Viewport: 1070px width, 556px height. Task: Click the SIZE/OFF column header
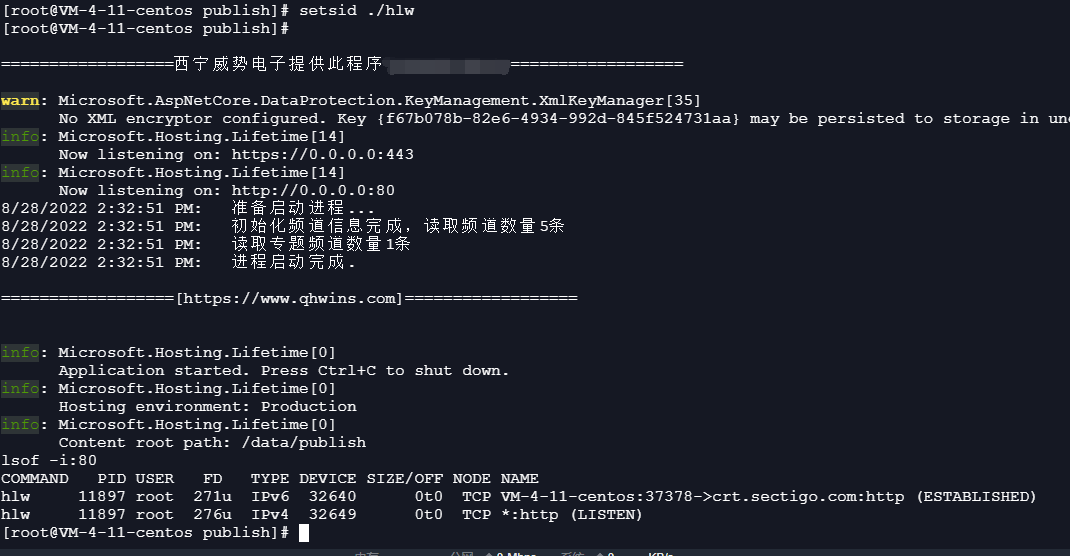pos(404,479)
